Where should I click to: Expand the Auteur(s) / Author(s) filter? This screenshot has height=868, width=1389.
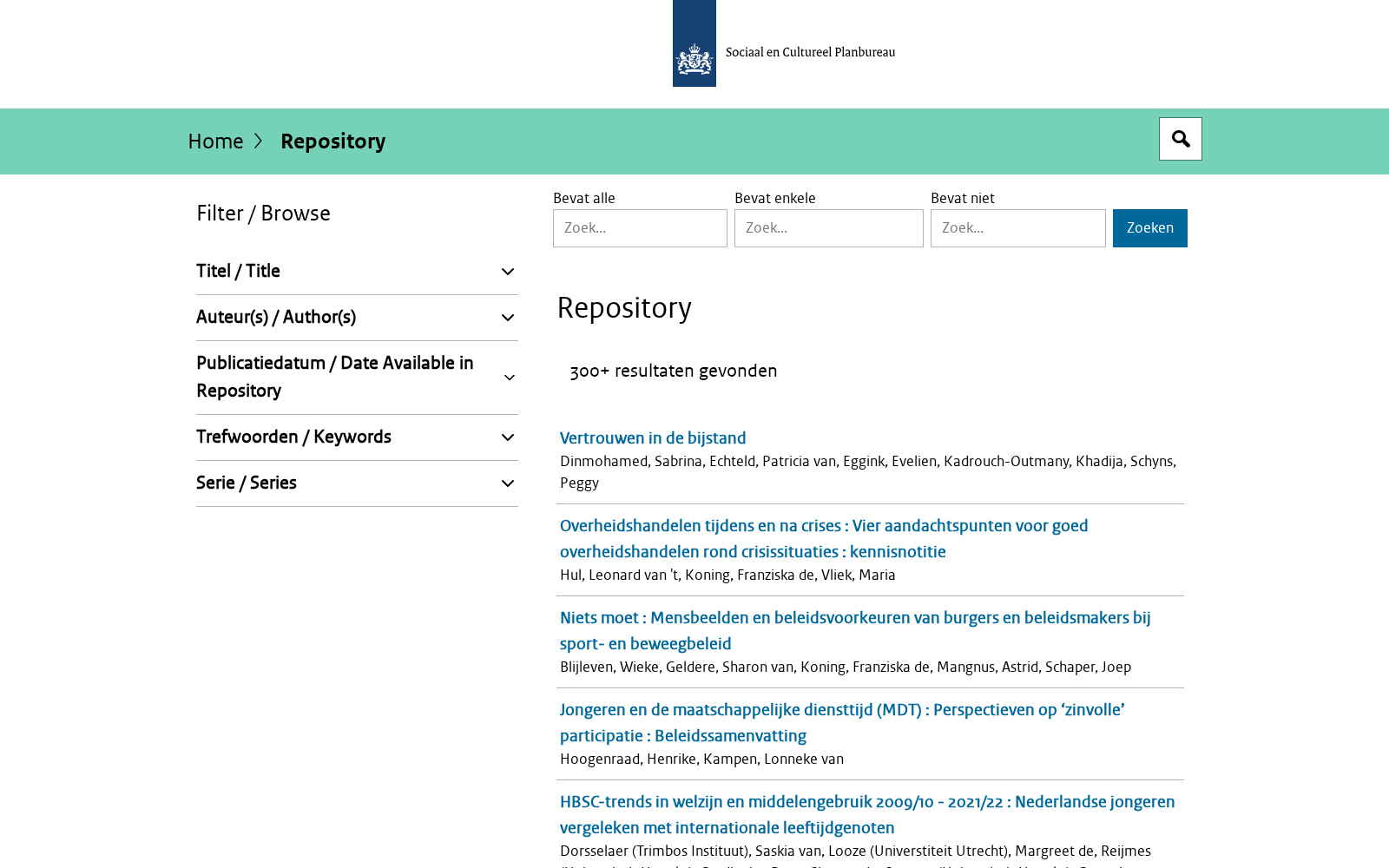357,318
